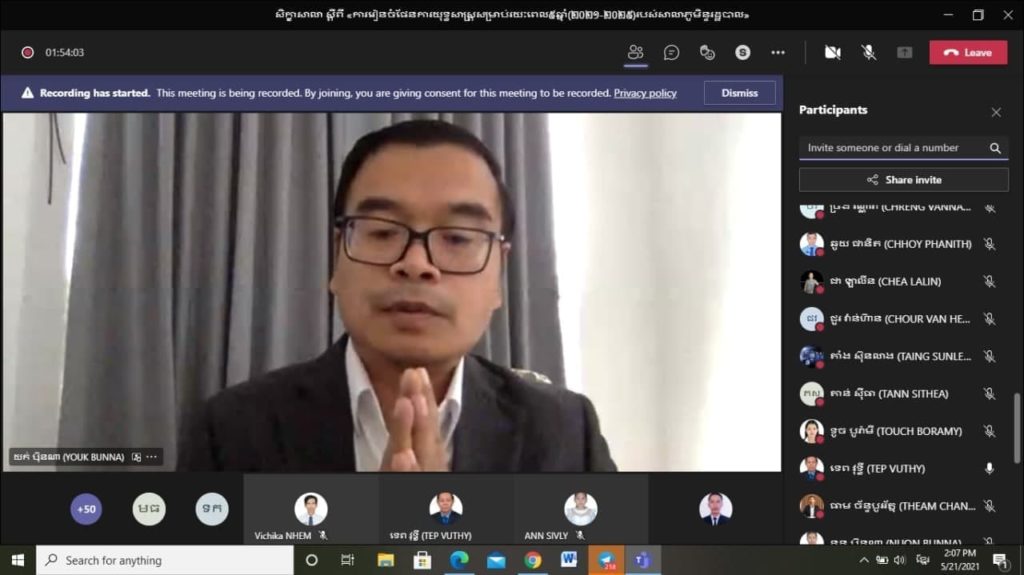Open Microsoft Word from taskbar
The image size is (1024, 575).
click(x=569, y=560)
